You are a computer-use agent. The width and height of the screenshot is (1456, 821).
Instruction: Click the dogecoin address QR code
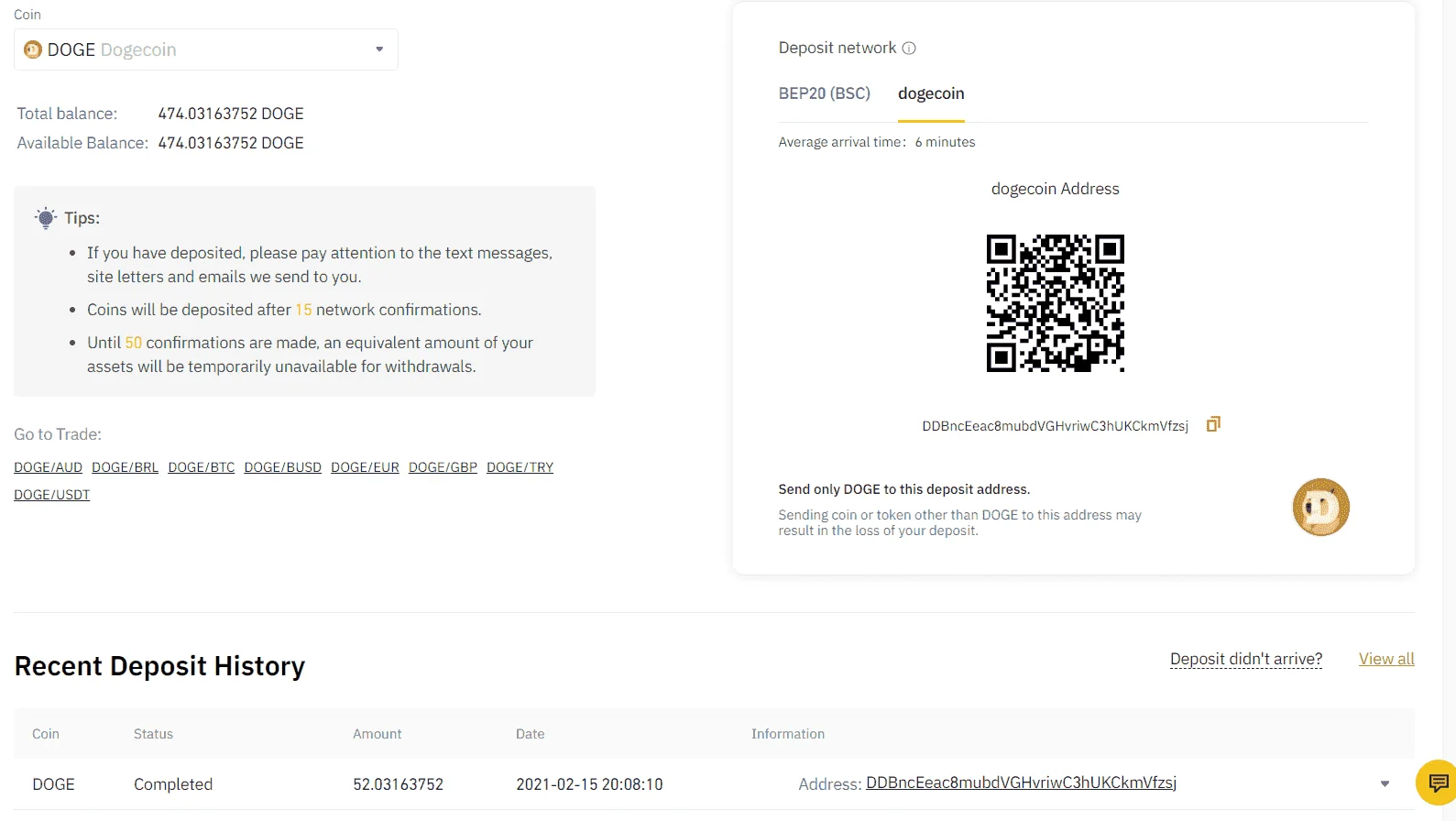coord(1056,303)
